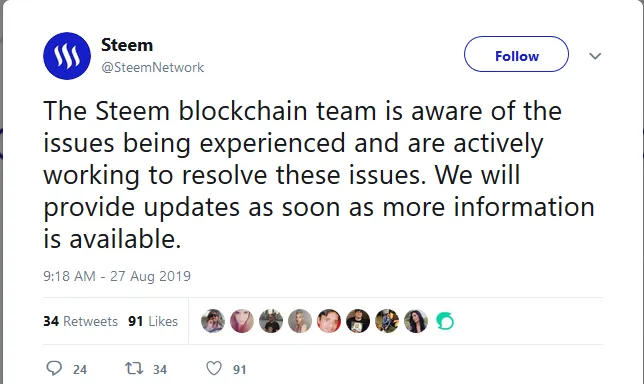Open the second liker's pink-haired avatar
The image size is (644, 384).
point(242,321)
